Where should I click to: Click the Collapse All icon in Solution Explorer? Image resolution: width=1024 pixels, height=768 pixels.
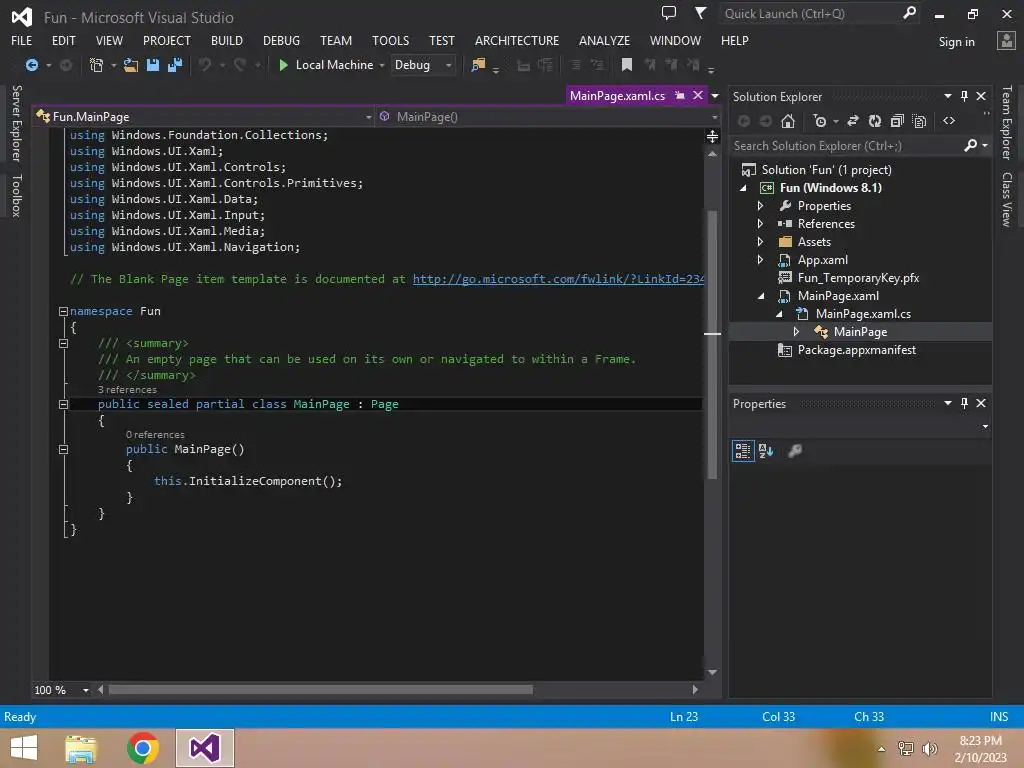pyautogui.click(x=897, y=121)
